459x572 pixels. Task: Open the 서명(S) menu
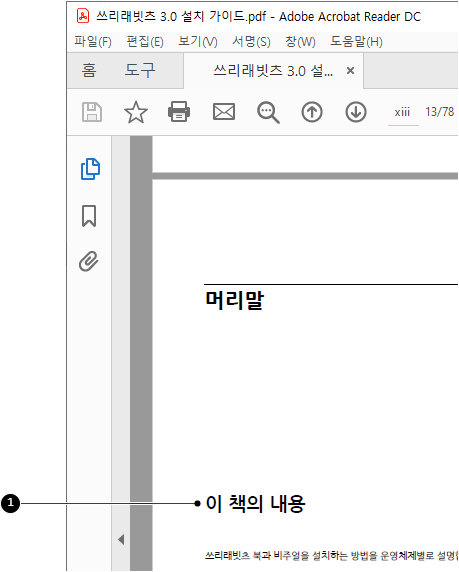pyautogui.click(x=251, y=42)
